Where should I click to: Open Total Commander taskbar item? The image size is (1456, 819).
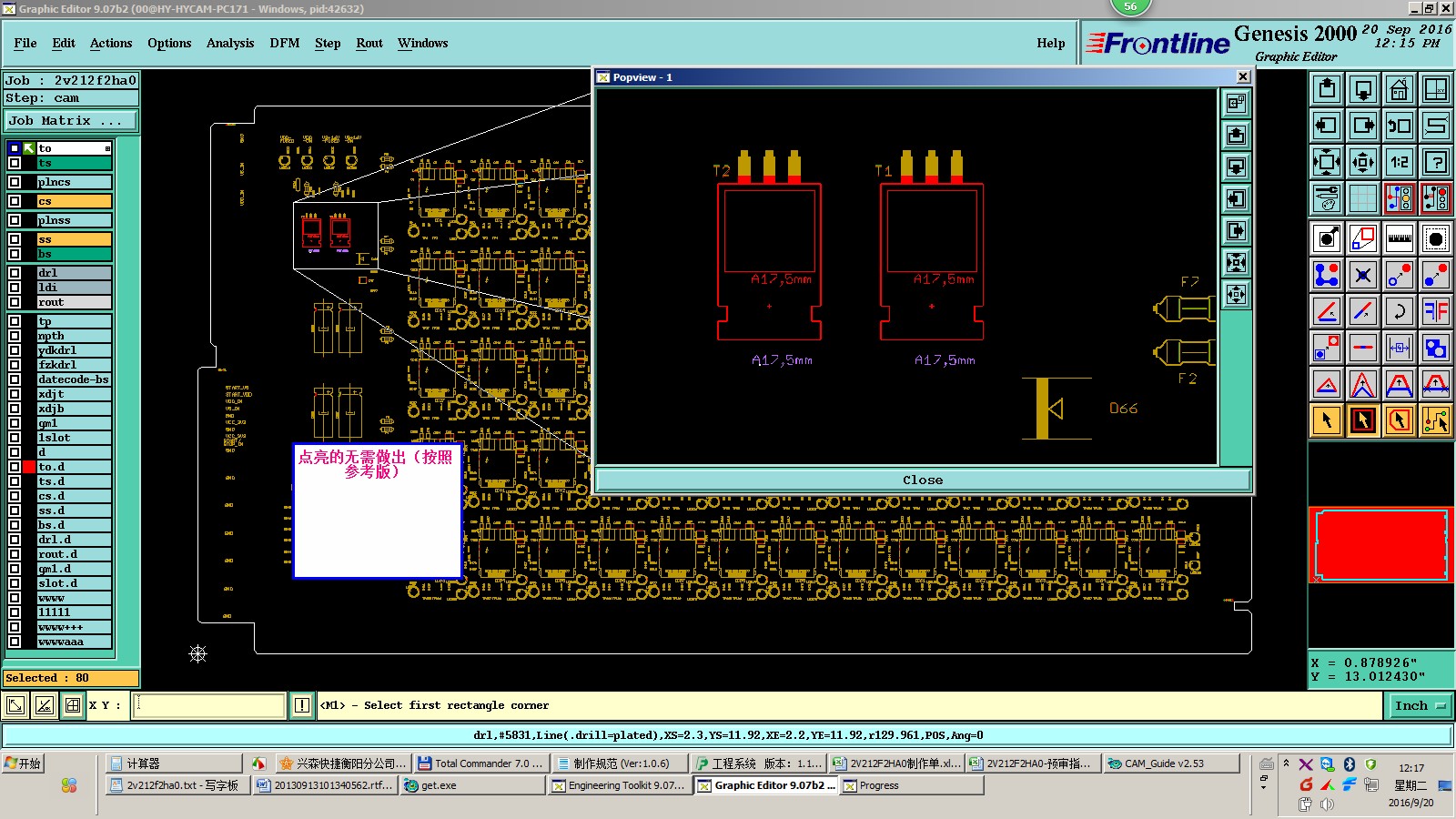pos(480,763)
